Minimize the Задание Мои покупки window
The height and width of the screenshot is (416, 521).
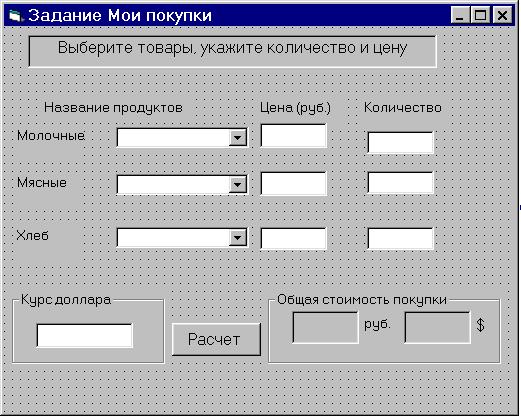pyautogui.click(x=460, y=15)
